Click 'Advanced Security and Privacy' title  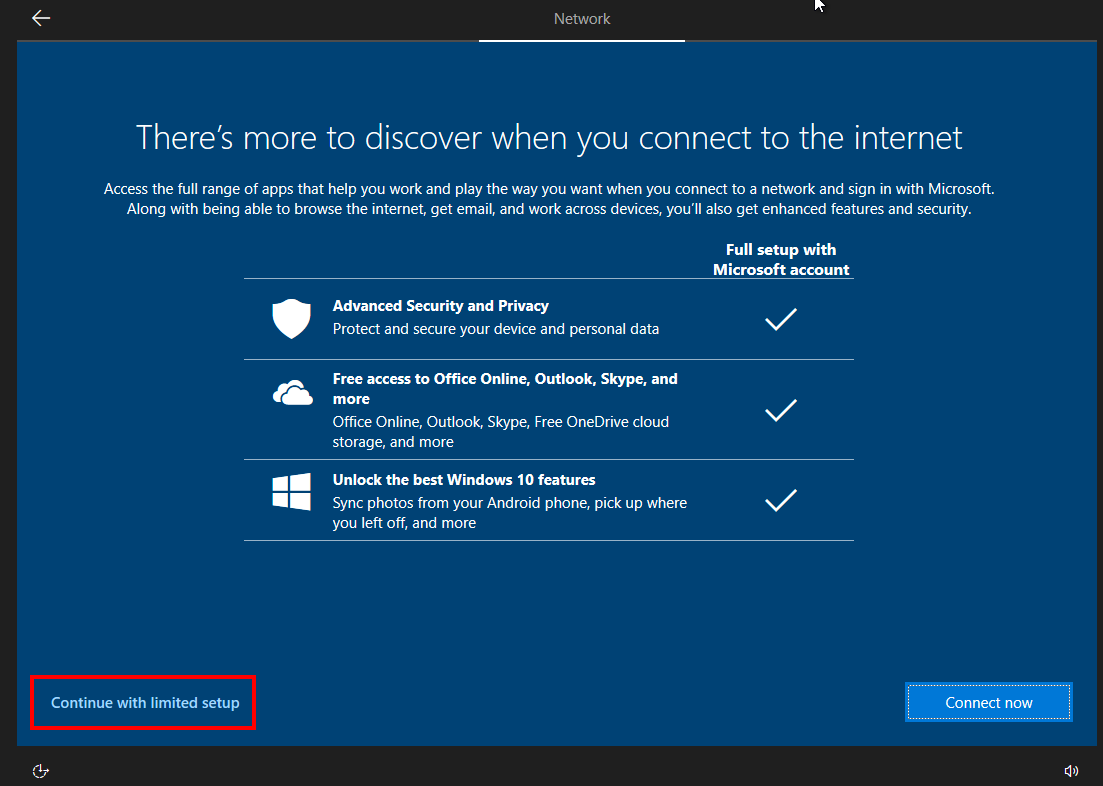click(440, 305)
